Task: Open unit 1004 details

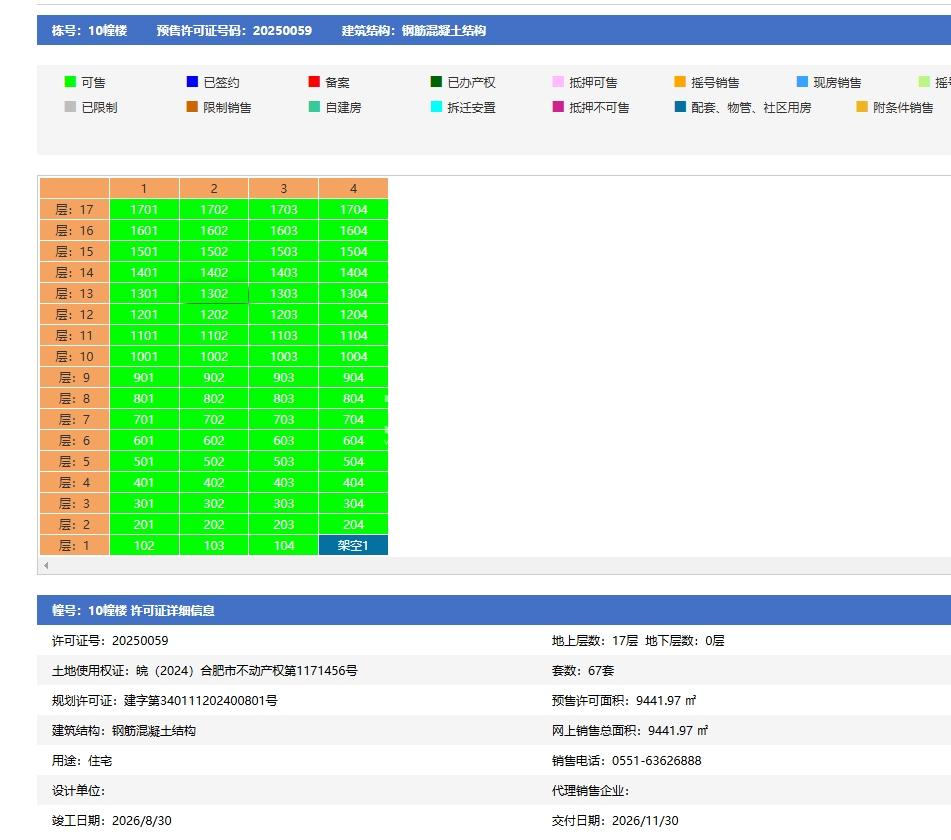Action: click(x=354, y=357)
